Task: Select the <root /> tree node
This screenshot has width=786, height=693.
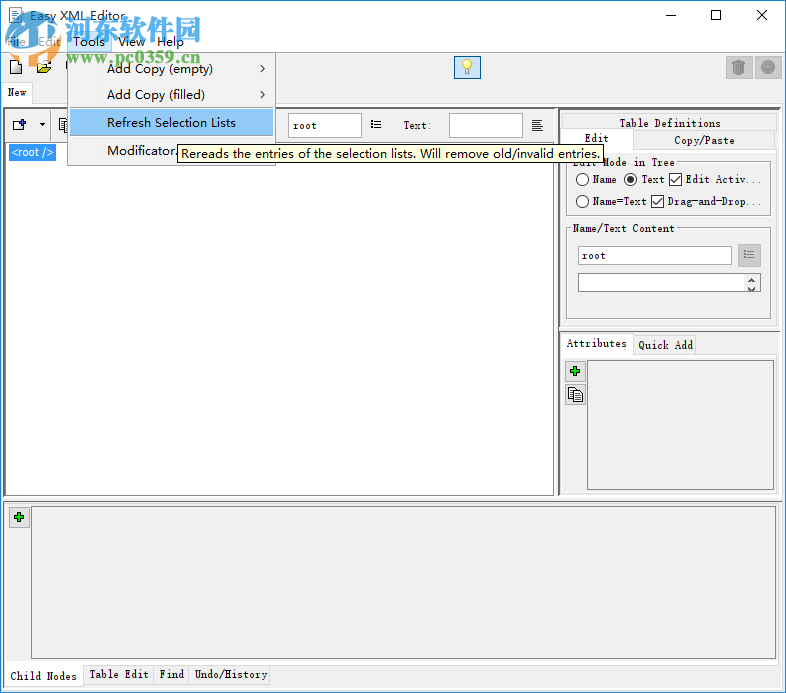Action: coord(32,152)
